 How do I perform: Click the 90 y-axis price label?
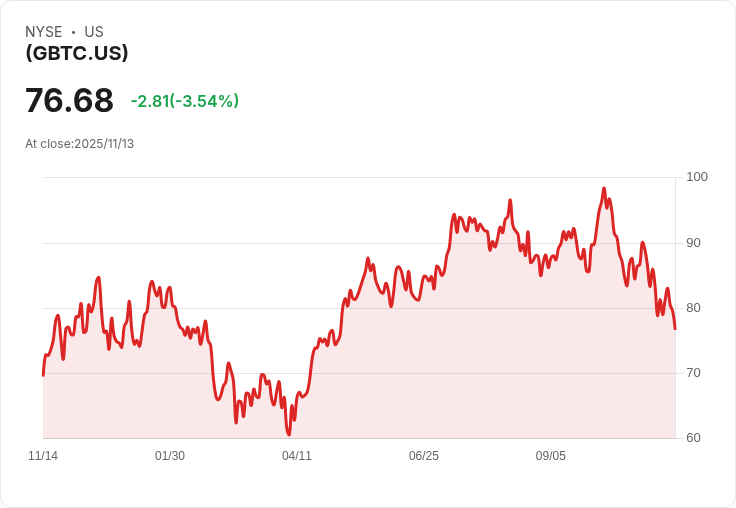click(693, 243)
